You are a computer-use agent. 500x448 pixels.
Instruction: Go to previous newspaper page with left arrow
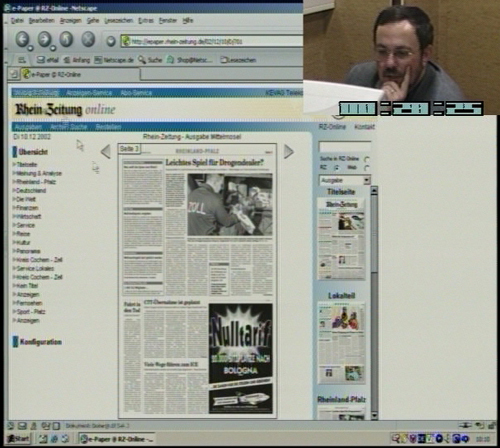(x=106, y=152)
